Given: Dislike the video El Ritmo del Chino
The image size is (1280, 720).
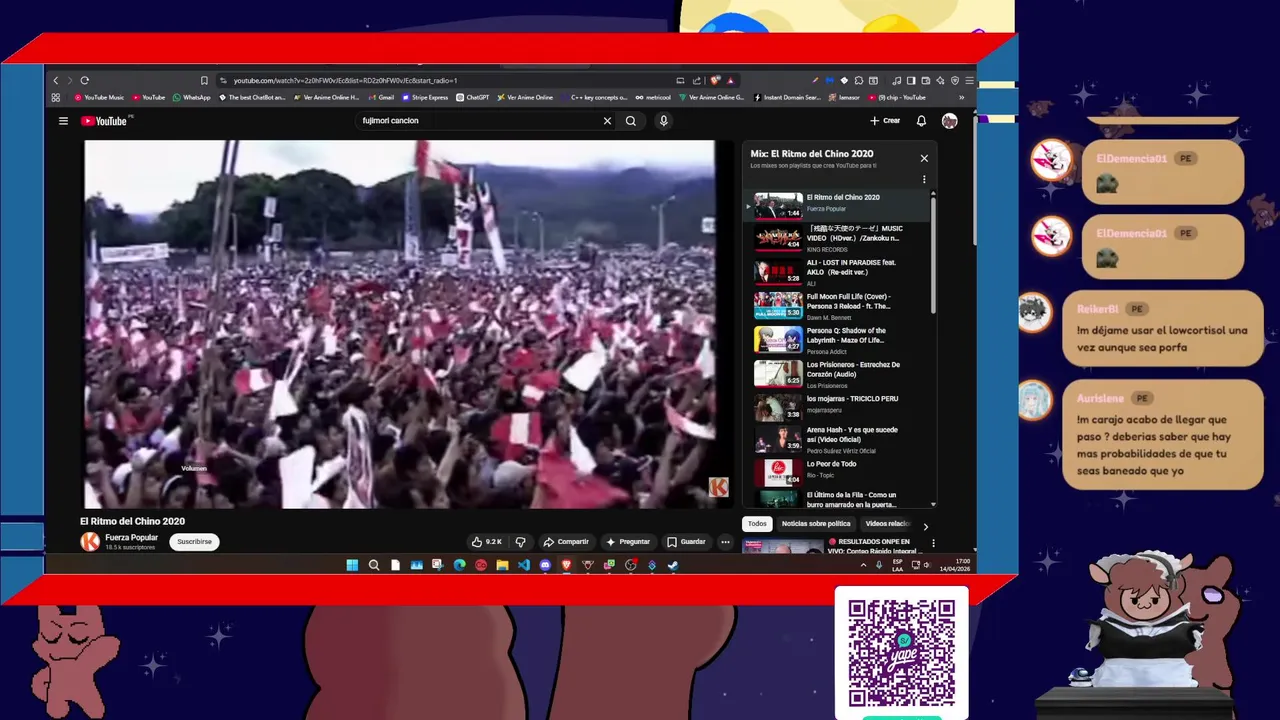Looking at the screenshot, I should click(x=520, y=542).
